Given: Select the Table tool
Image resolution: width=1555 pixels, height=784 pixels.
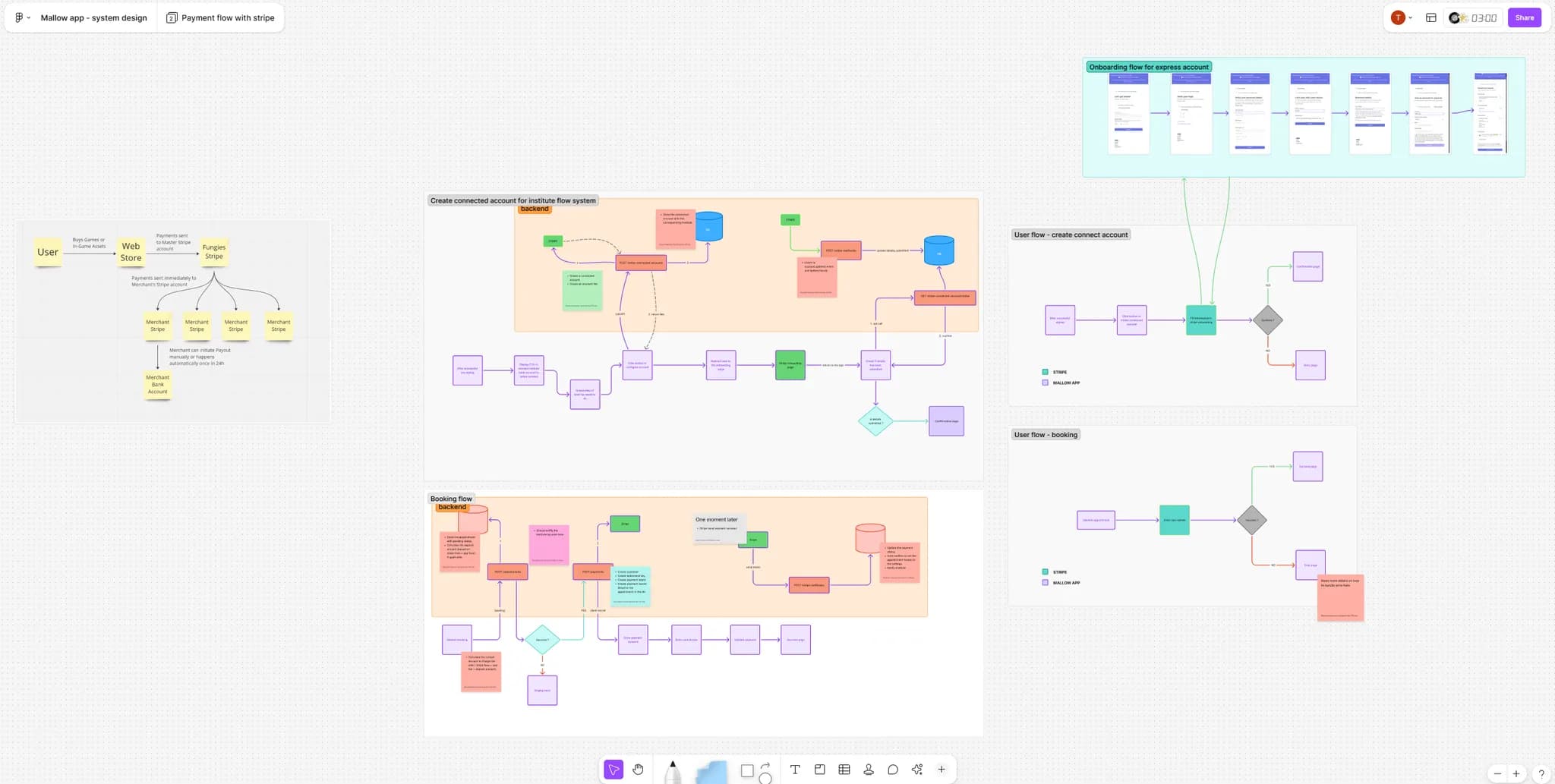Looking at the screenshot, I should click(844, 769).
